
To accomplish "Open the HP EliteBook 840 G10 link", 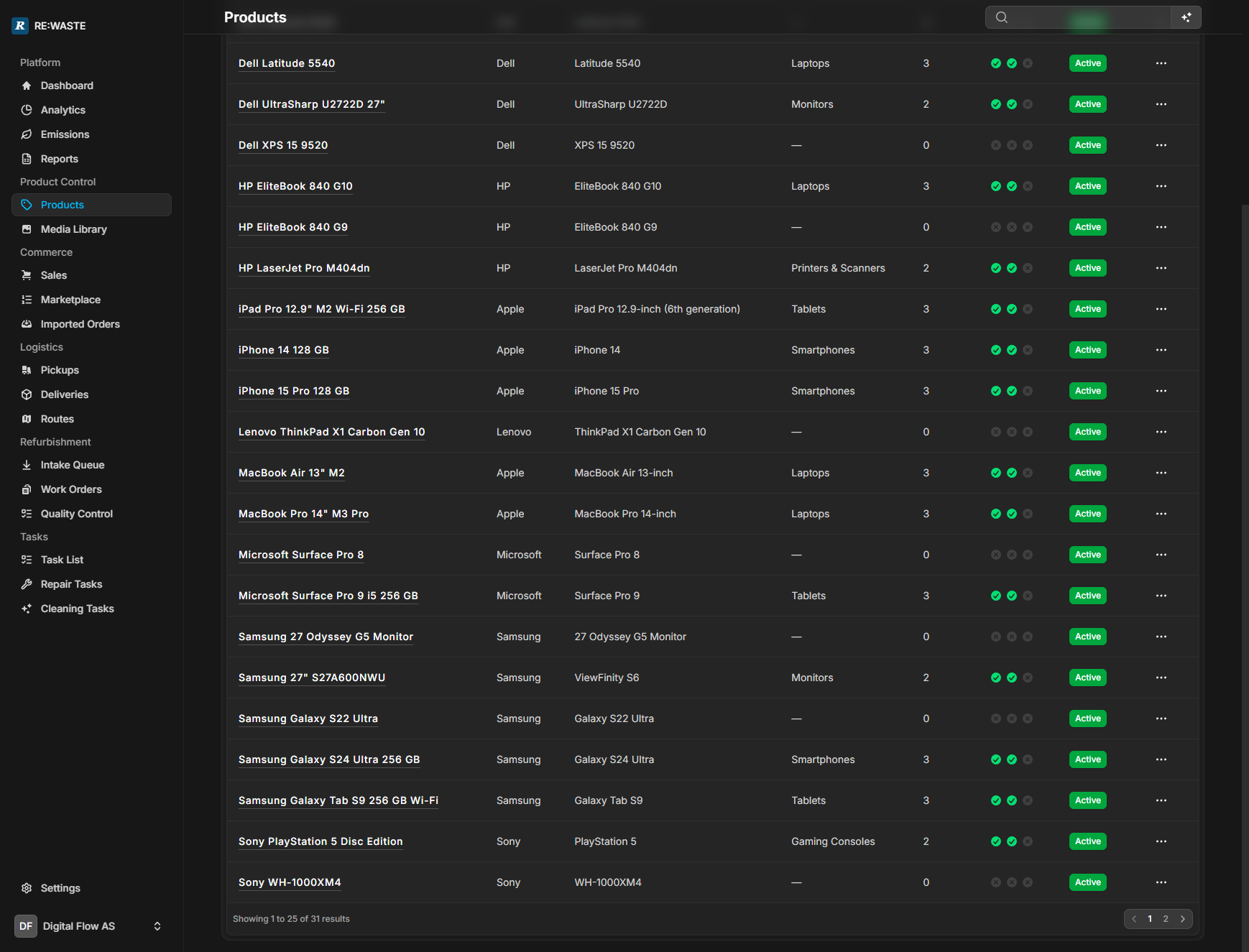I will (295, 186).
